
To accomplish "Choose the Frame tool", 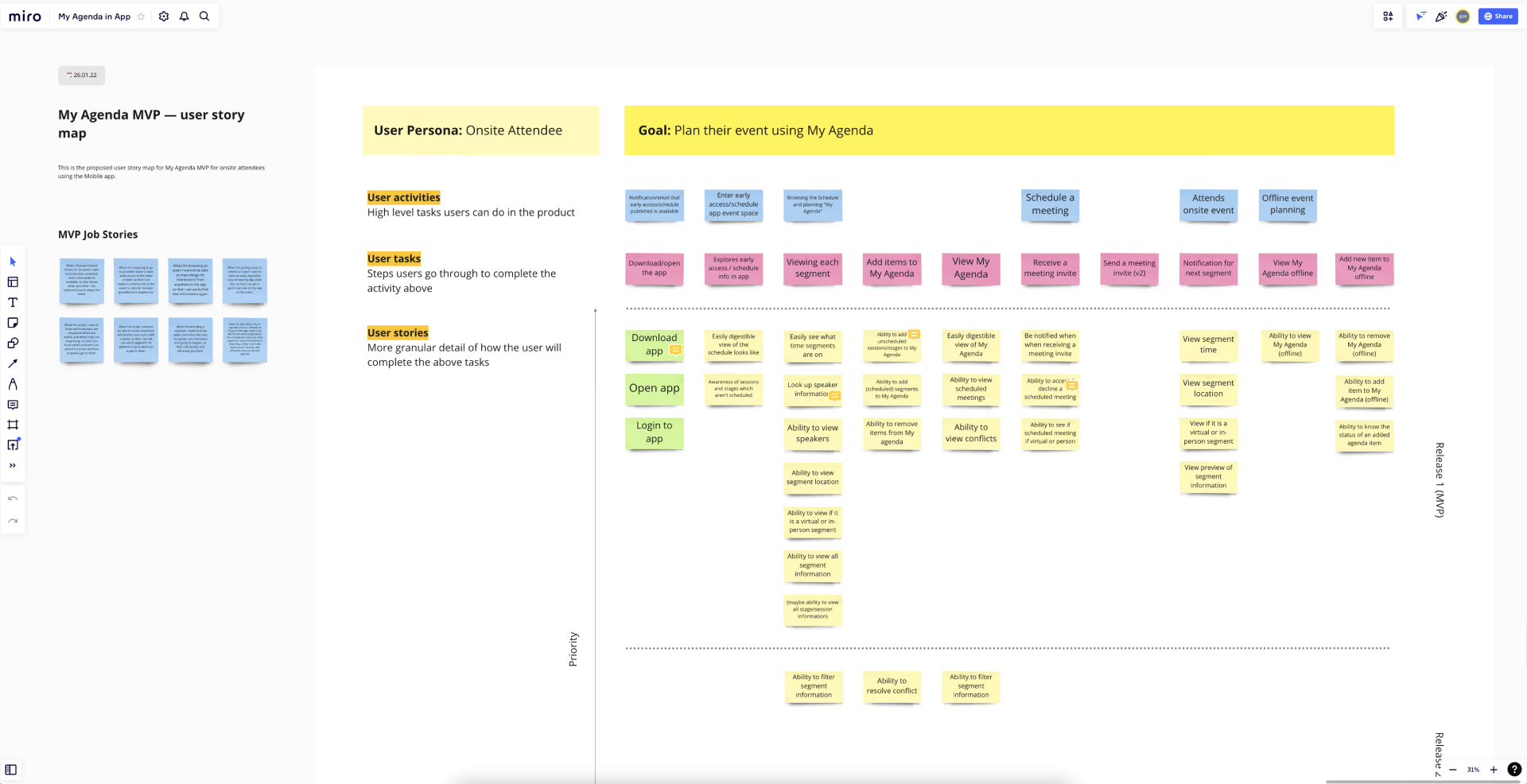I will [13, 425].
